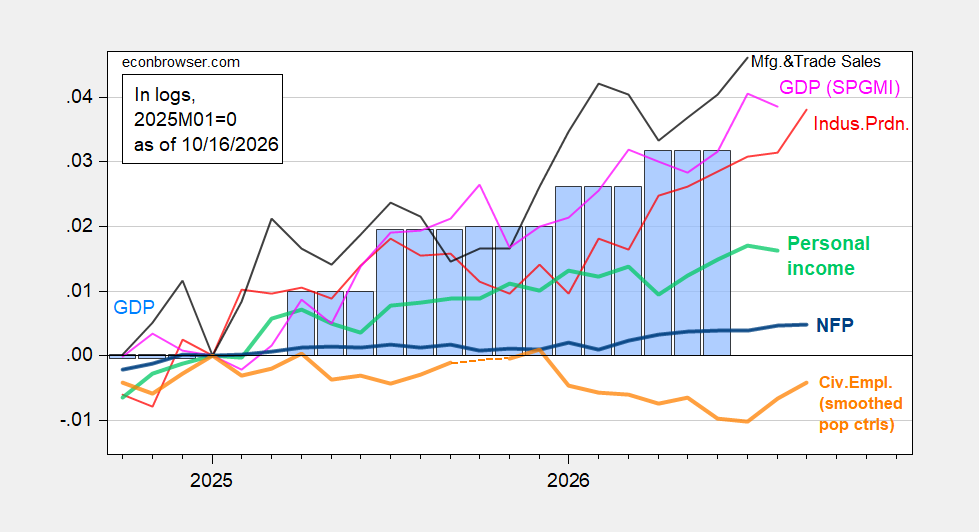Click the '.02' y-axis value
The image size is (979, 532).
[79, 226]
